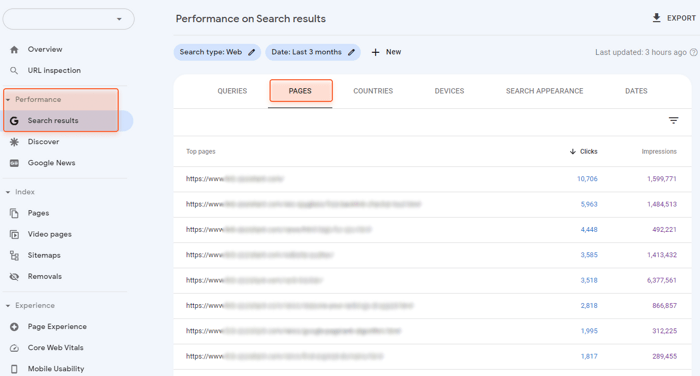
Task: Click the Removals crossed-eye icon
Action: tap(14, 276)
